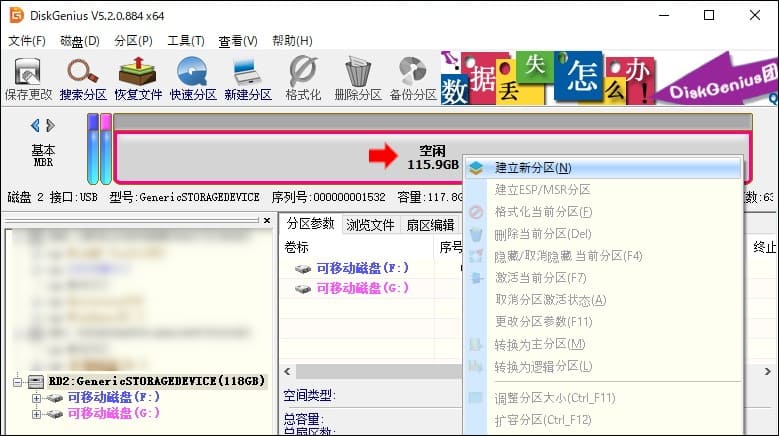Go to the next disk with right arrow
Viewport: 779px width, 436px height.
click(x=50, y=125)
